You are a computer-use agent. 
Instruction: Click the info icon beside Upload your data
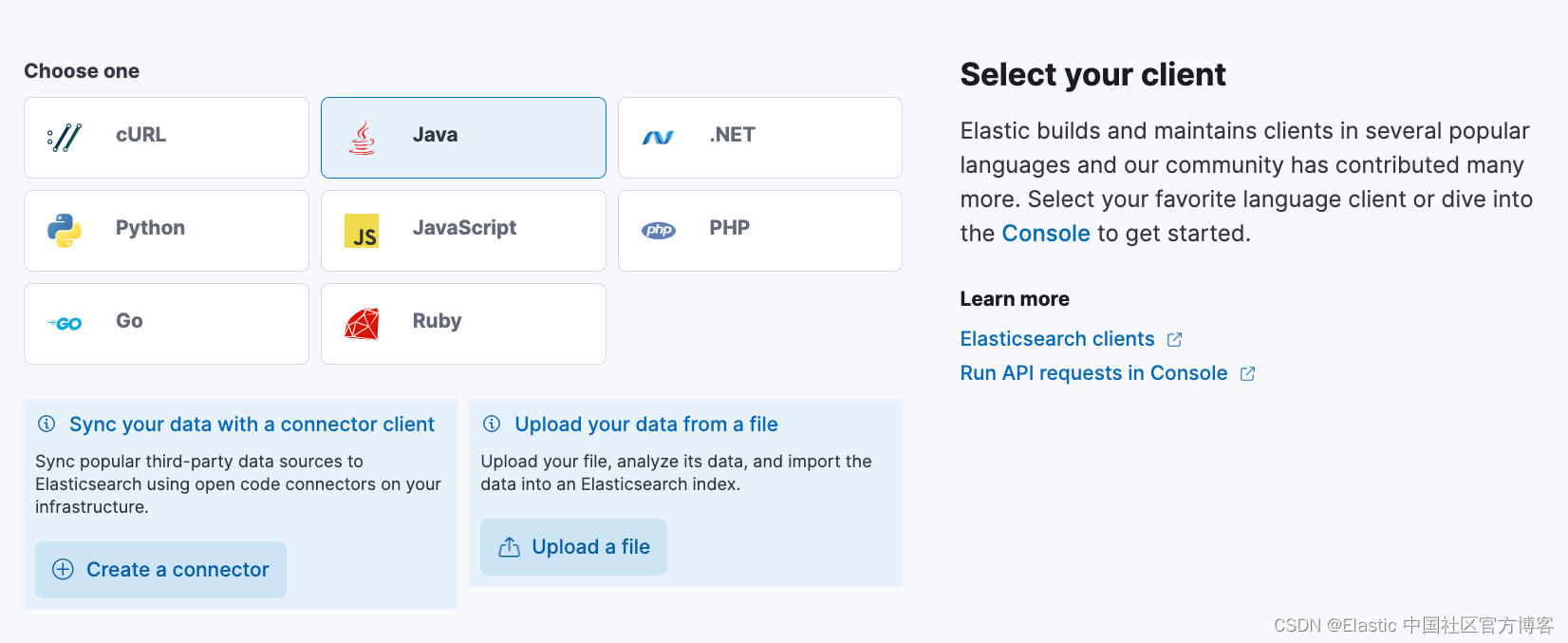(x=492, y=424)
